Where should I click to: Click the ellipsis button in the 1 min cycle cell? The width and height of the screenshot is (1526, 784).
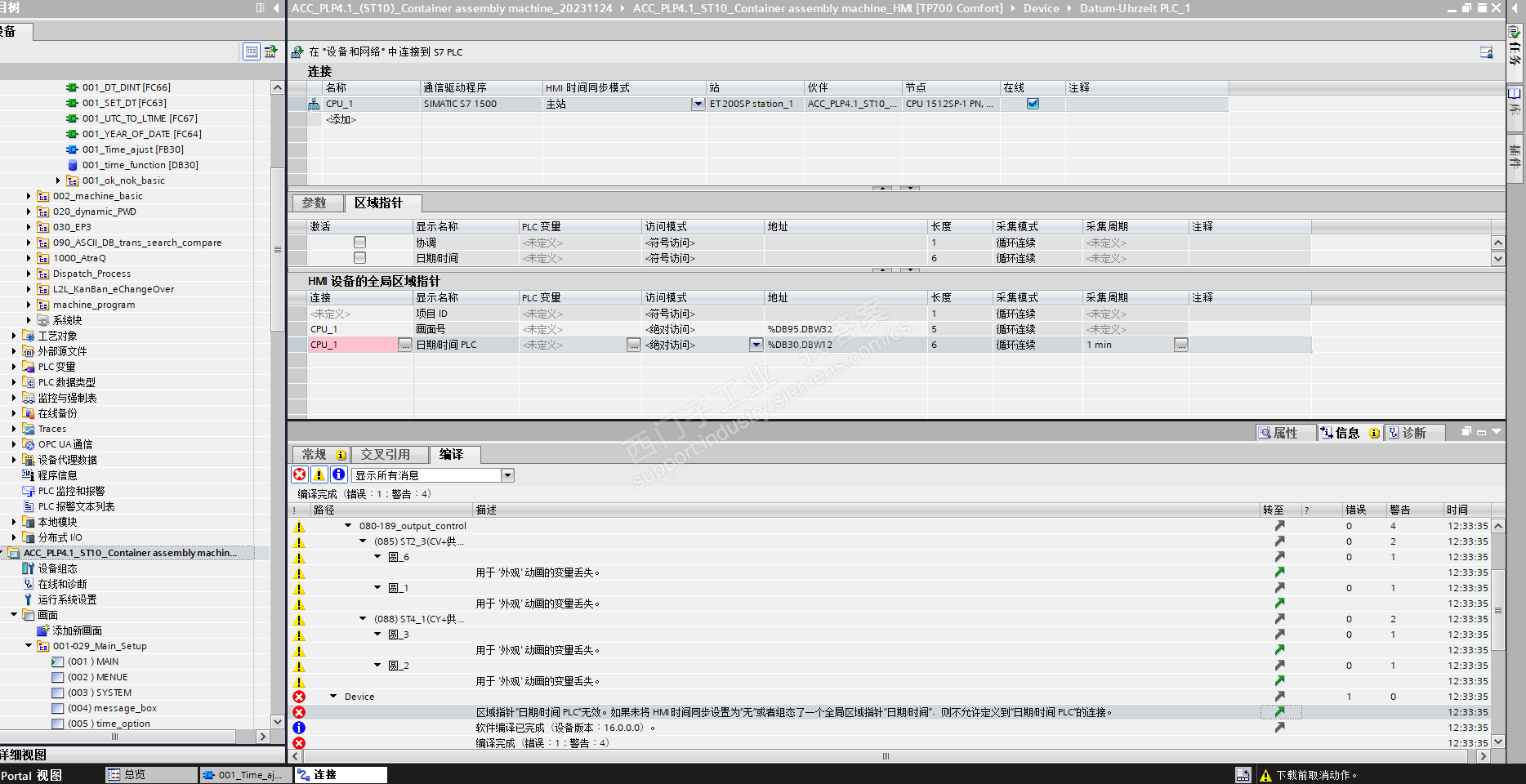tap(1181, 345)
